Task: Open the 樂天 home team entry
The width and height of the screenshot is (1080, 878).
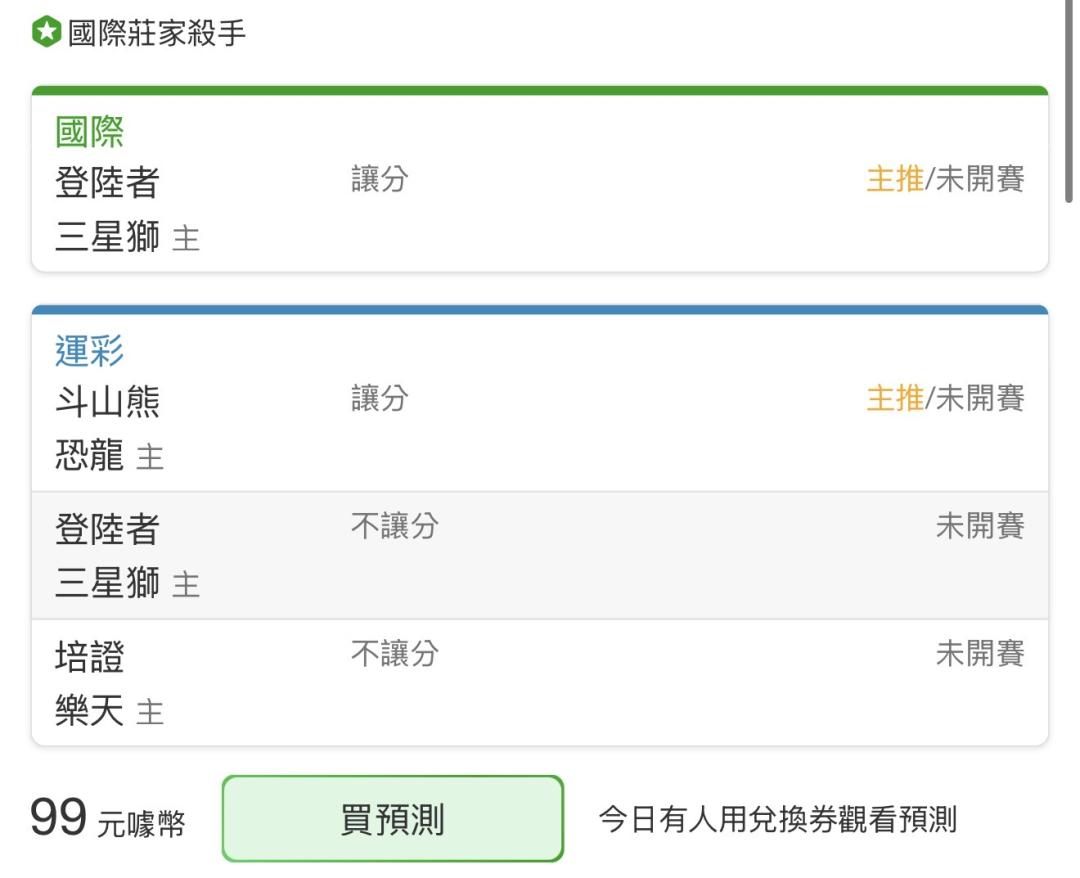Action: (90, 710)
